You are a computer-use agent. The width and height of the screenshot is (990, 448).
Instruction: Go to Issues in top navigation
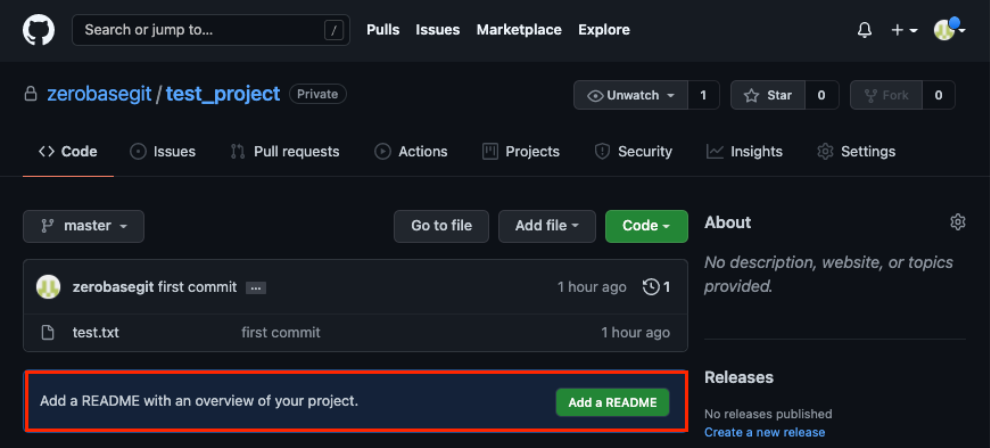coord(438,30)
